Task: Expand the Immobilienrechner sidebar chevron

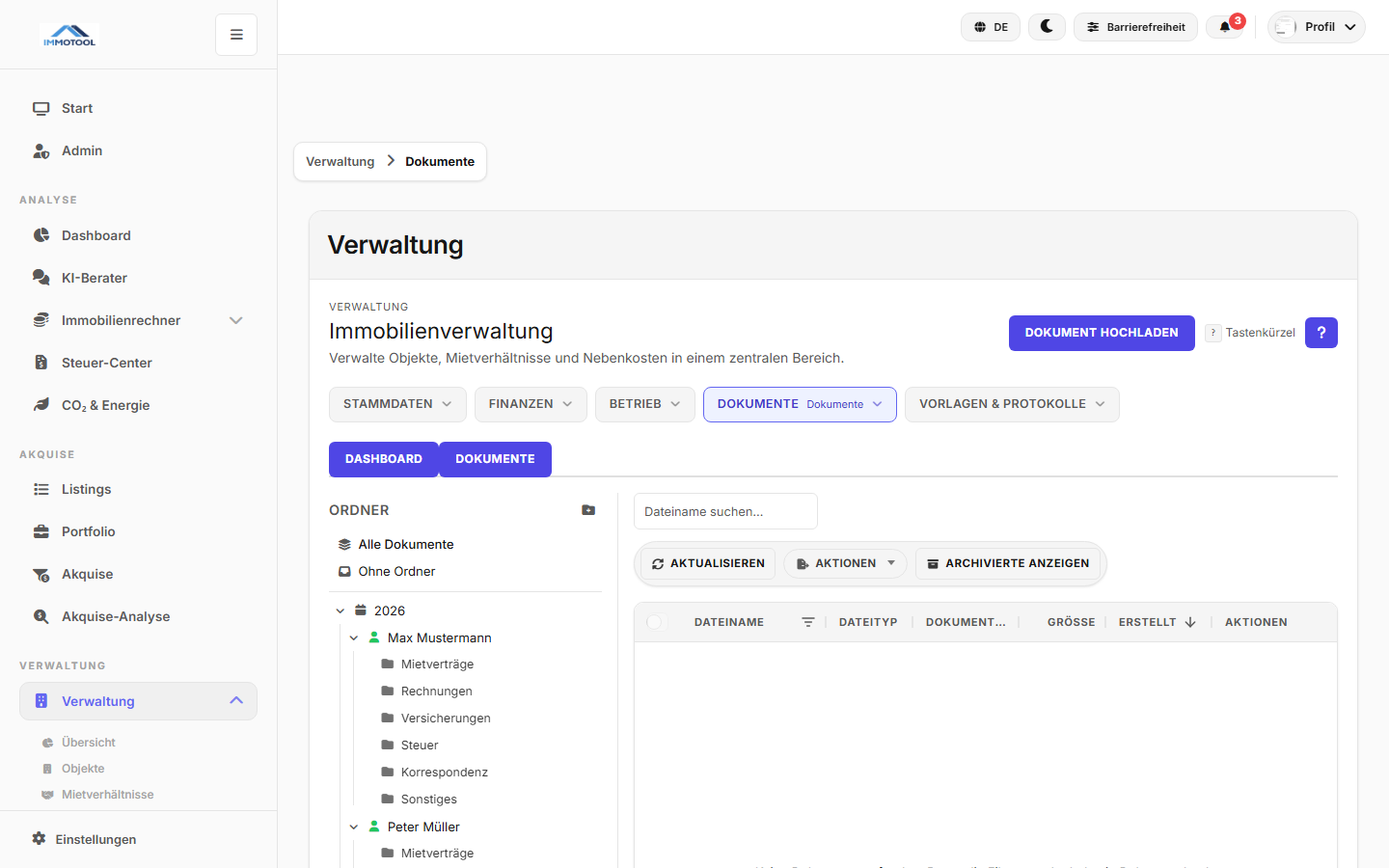Action: click(x=236, y=320)
